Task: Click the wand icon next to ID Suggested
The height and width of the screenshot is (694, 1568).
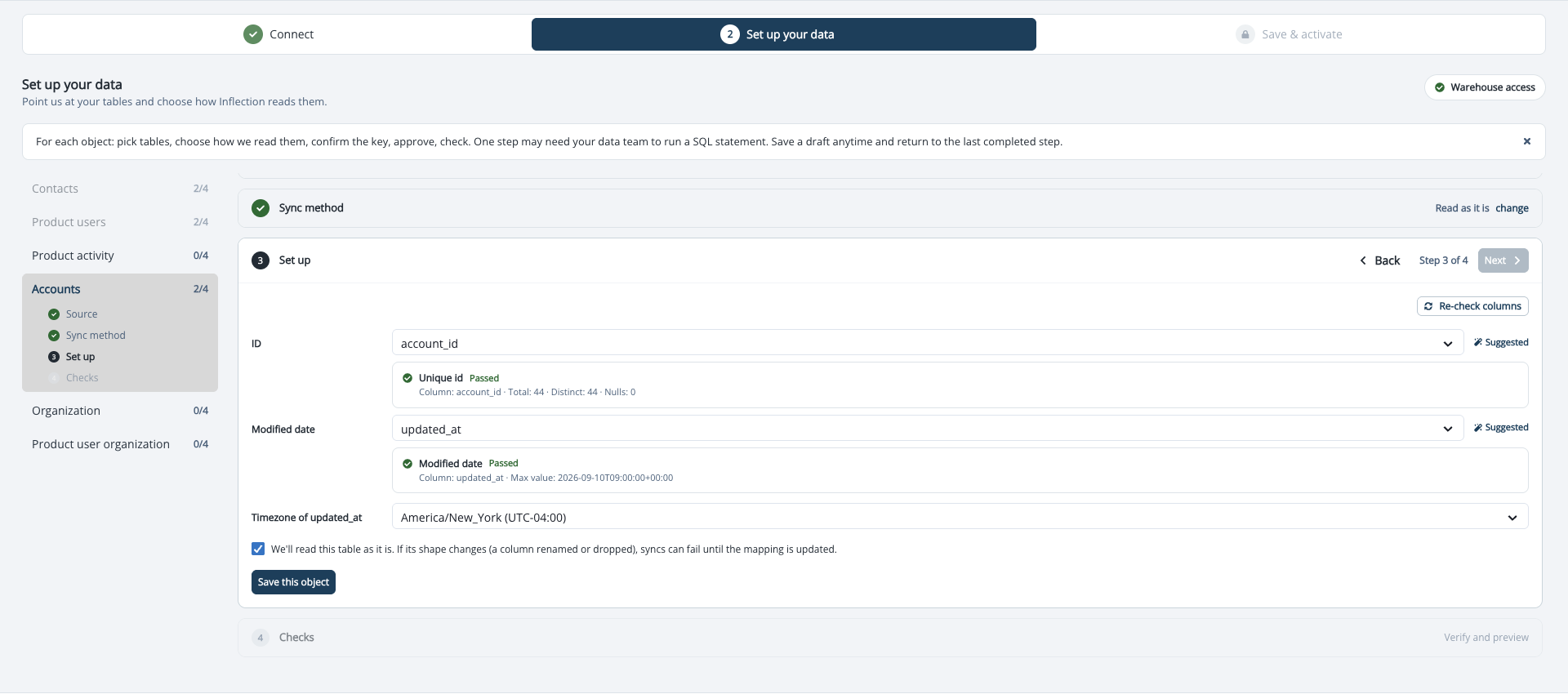Action: pos(1477,343)
